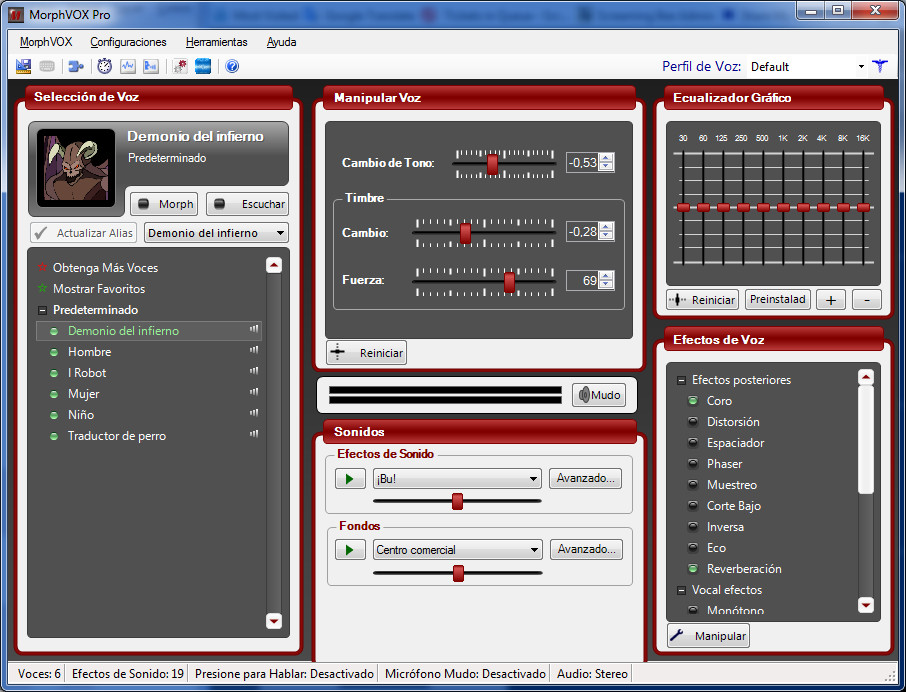Enable the Distorsión voice effect
Screen dimensions: 906x692
tap(733, 422)
